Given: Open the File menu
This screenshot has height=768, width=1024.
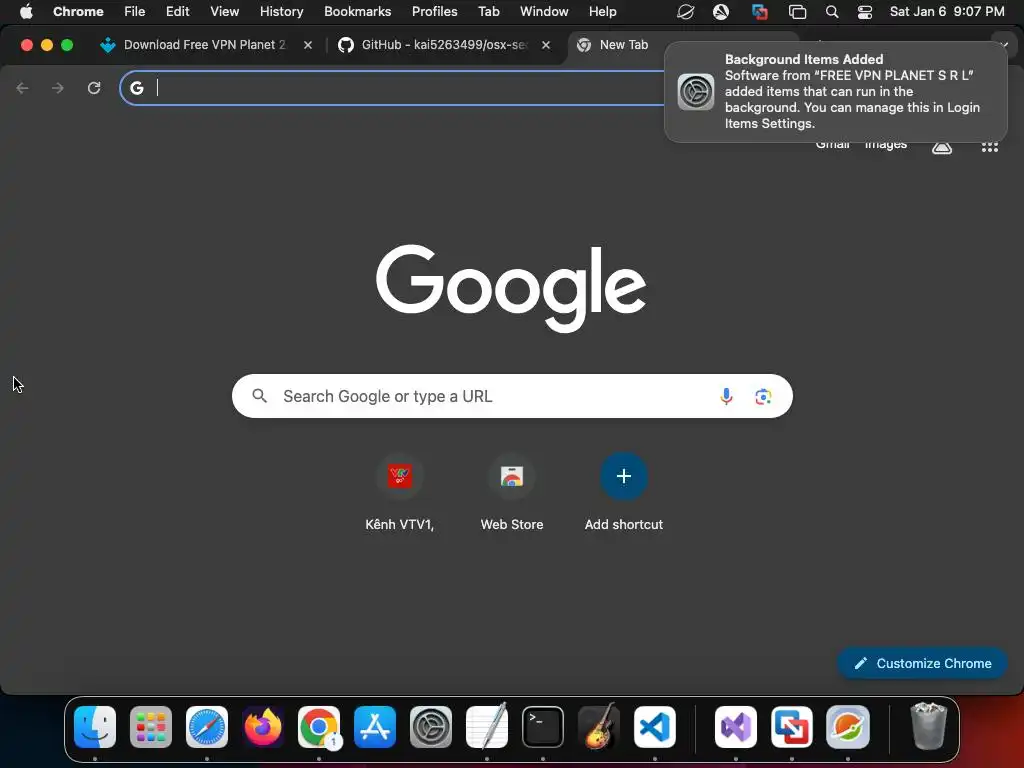Looking at the screenshot, I should coord(135,12).
